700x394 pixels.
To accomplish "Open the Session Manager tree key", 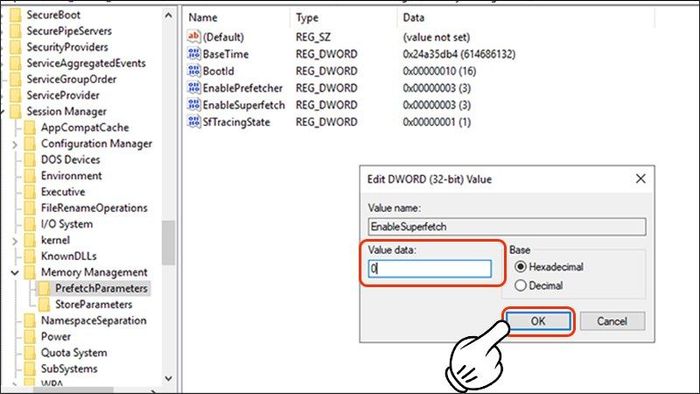I will tap(66, 111).
